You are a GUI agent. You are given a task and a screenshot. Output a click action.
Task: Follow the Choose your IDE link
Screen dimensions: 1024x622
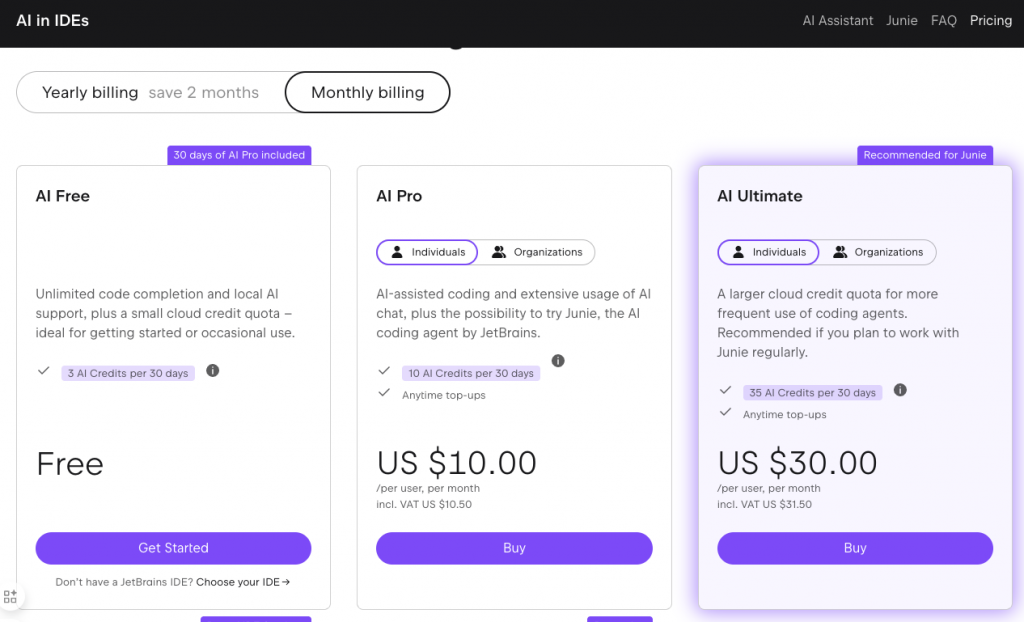pos(242,582)
